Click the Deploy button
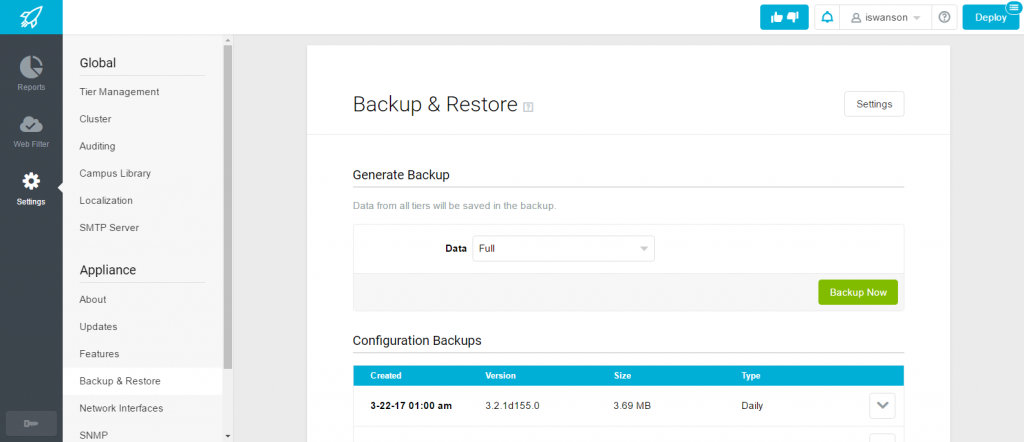This screenshot has height=442, width=1024. point(991,18)
